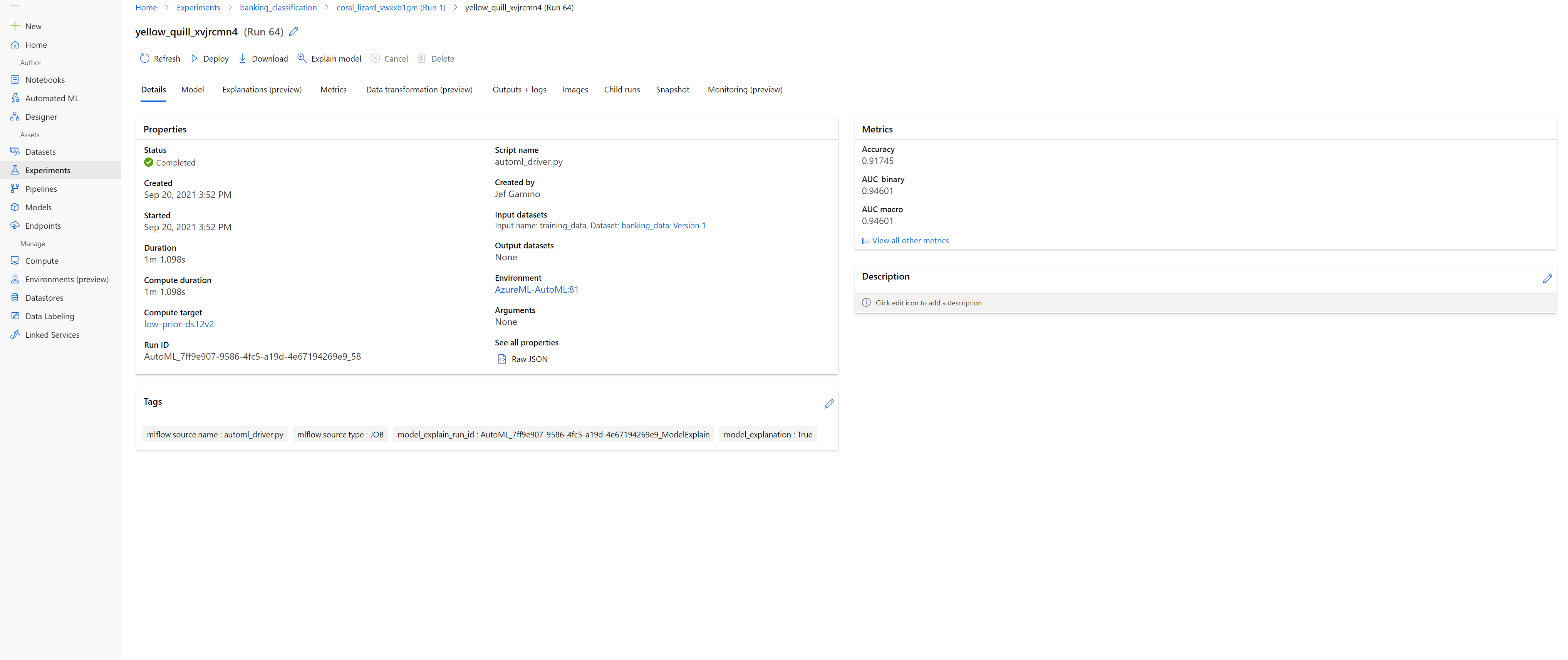This screenshot has width=1568, height=660.
Task: Navigate to banking_classification breadcrumb
Action: (x=278, y=7)
